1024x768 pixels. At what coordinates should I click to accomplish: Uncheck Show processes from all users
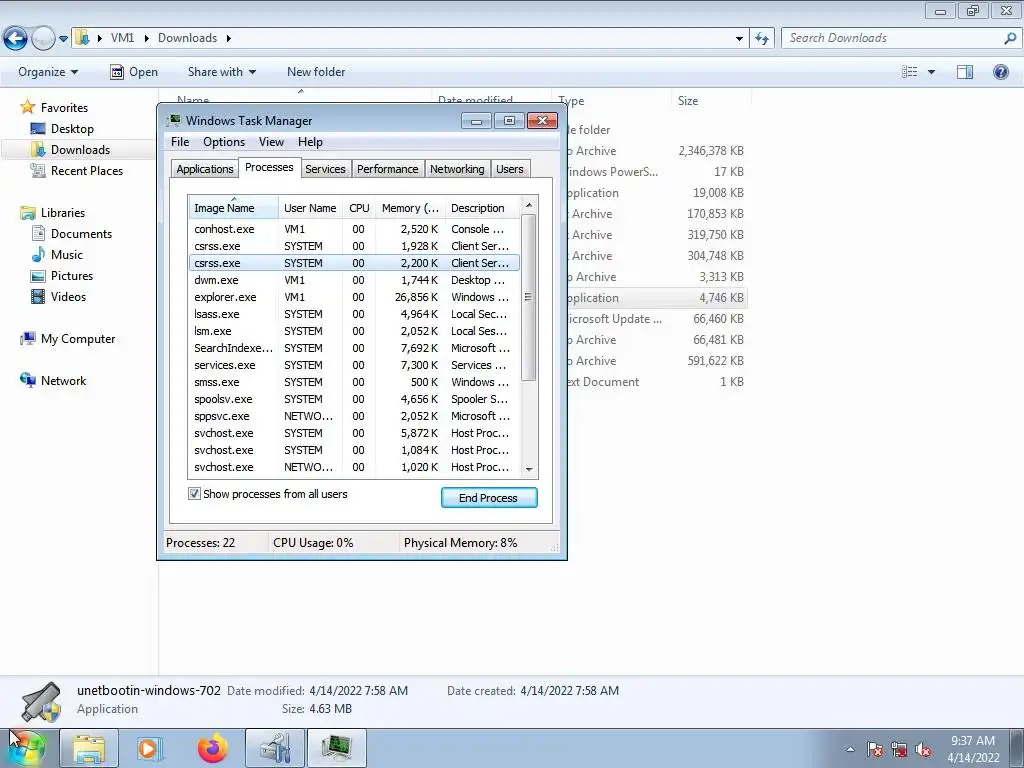[x=194, y=494]
